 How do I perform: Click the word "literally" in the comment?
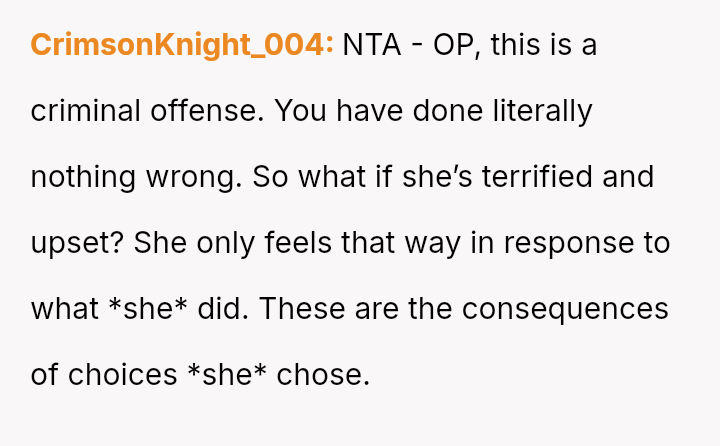tap(544, 111)
